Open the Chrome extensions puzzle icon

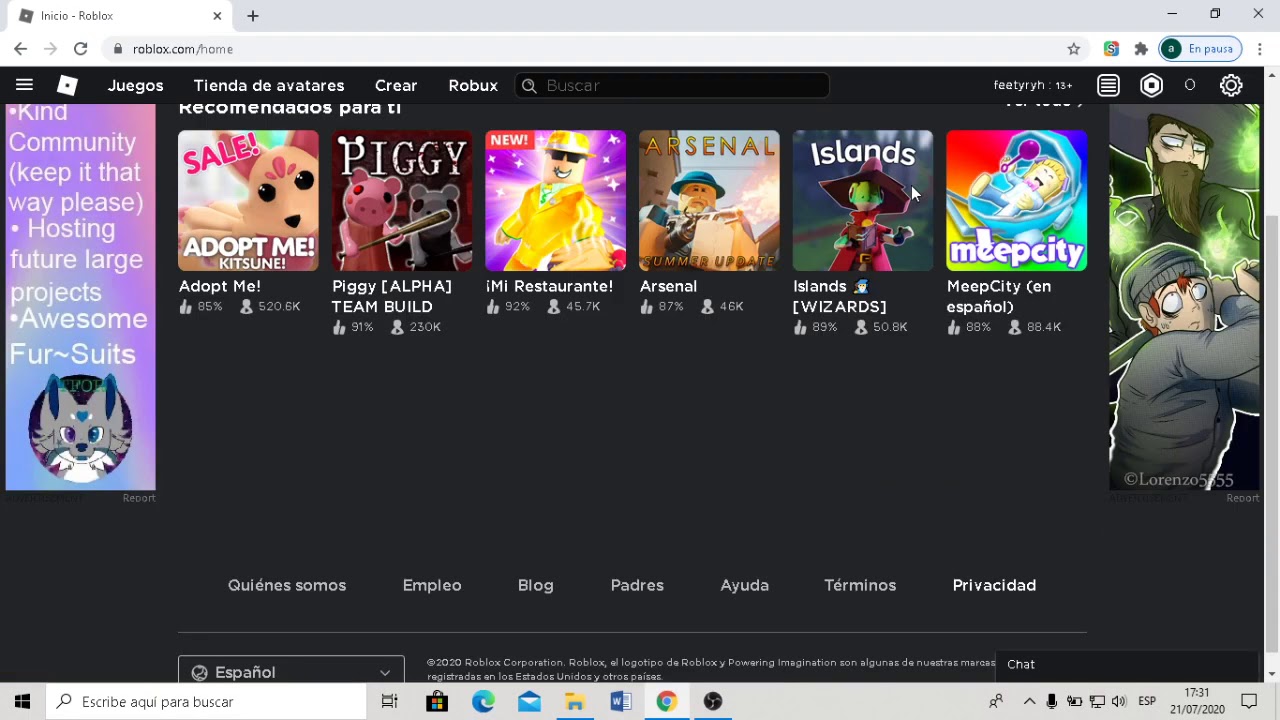tap(1141, 49)
